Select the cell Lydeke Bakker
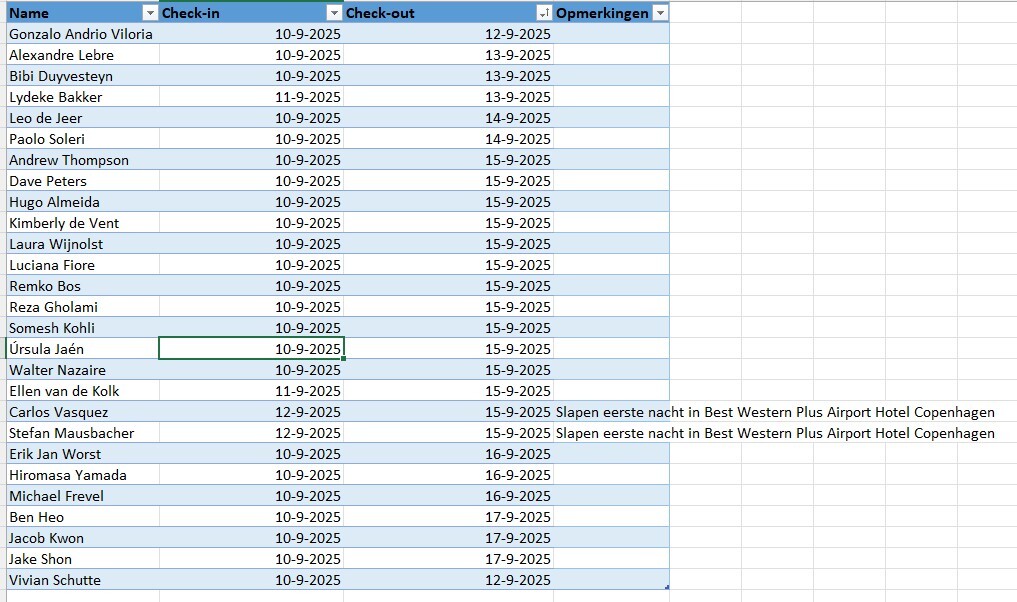Screen dimensions: 1017x602 [82, 97]
